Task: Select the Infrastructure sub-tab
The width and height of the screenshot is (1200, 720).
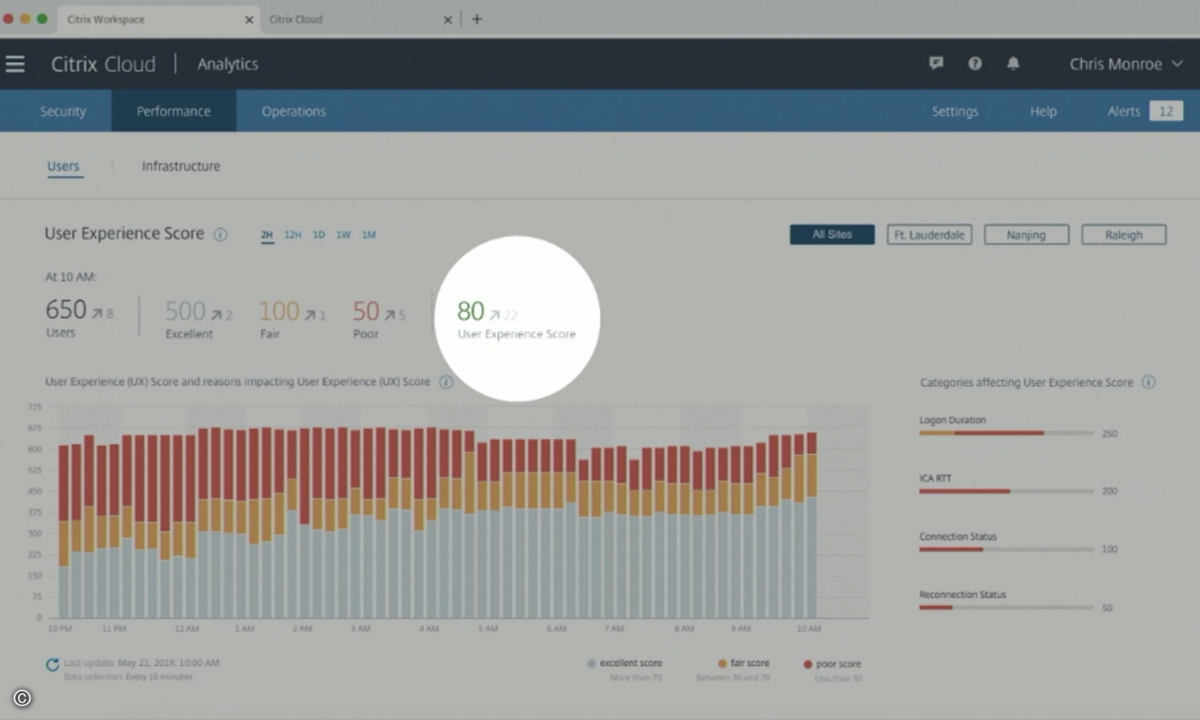Action: 181,166
